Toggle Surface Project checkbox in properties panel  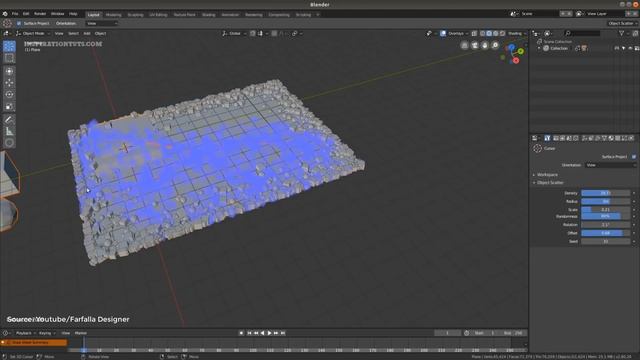[634, 157]
